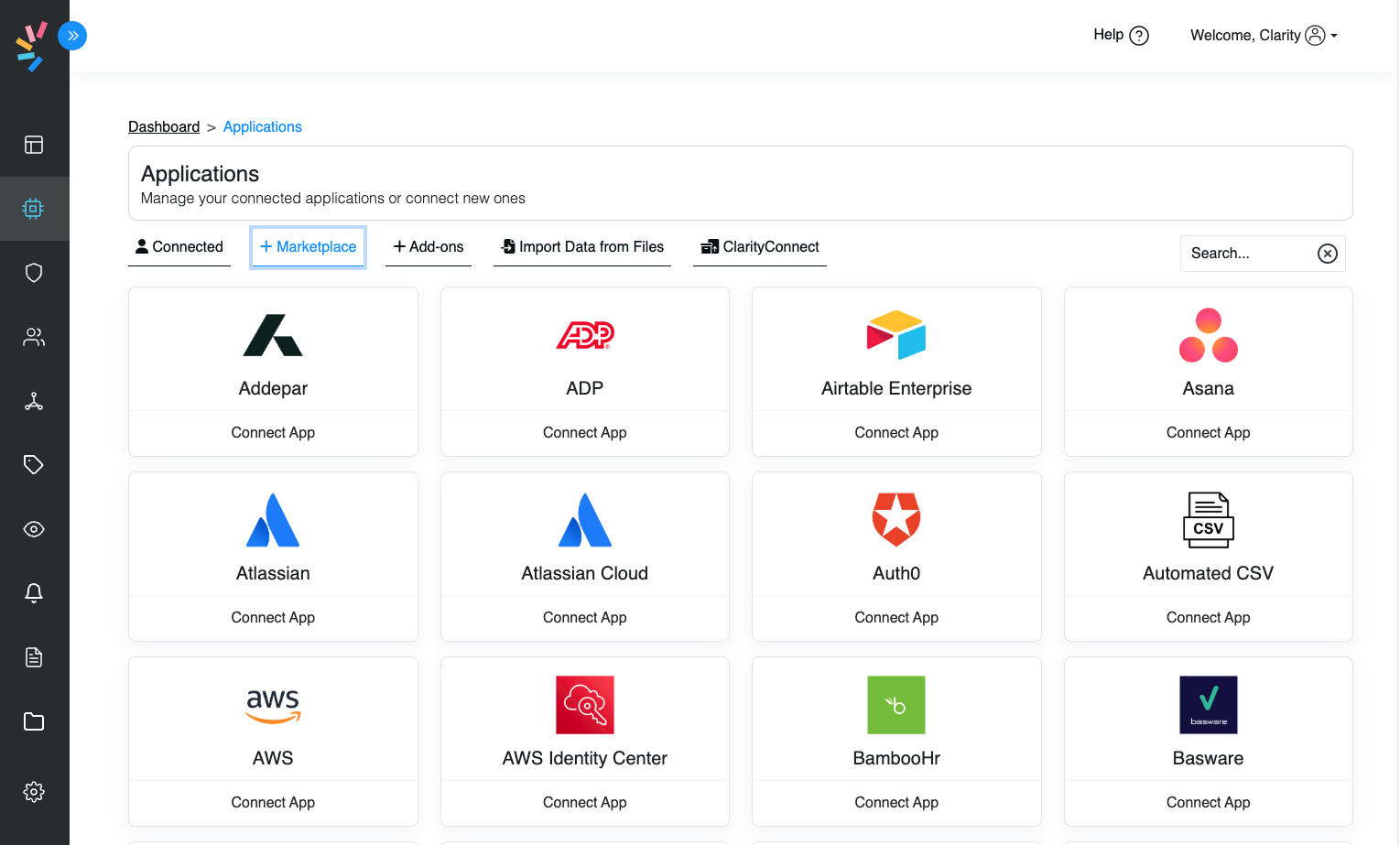The height and width of the screenshot is (845, 1400).
Task: Connect App for Addepar
Action: pos(273,433)
